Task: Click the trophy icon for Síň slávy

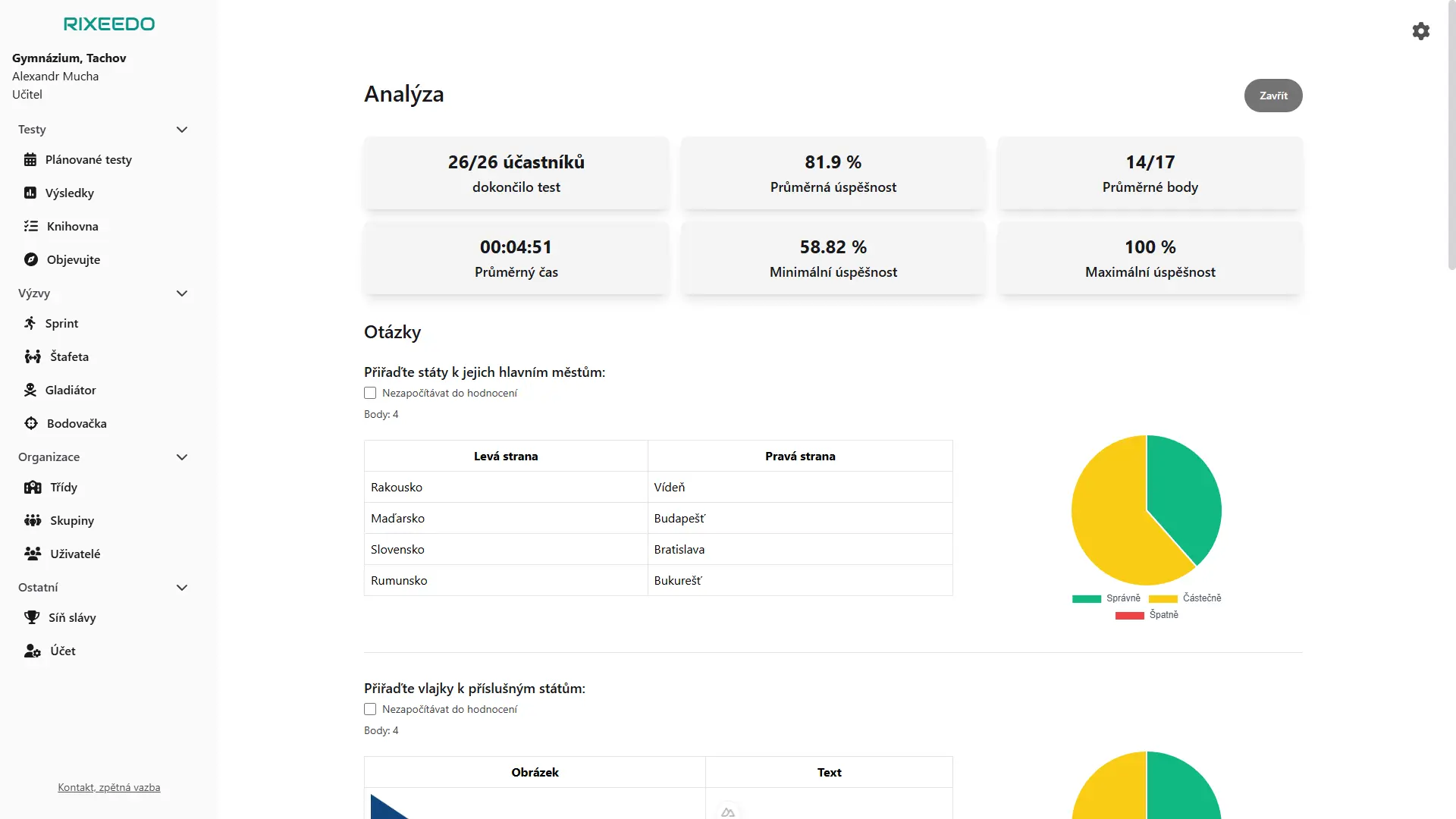Action: 32,618
